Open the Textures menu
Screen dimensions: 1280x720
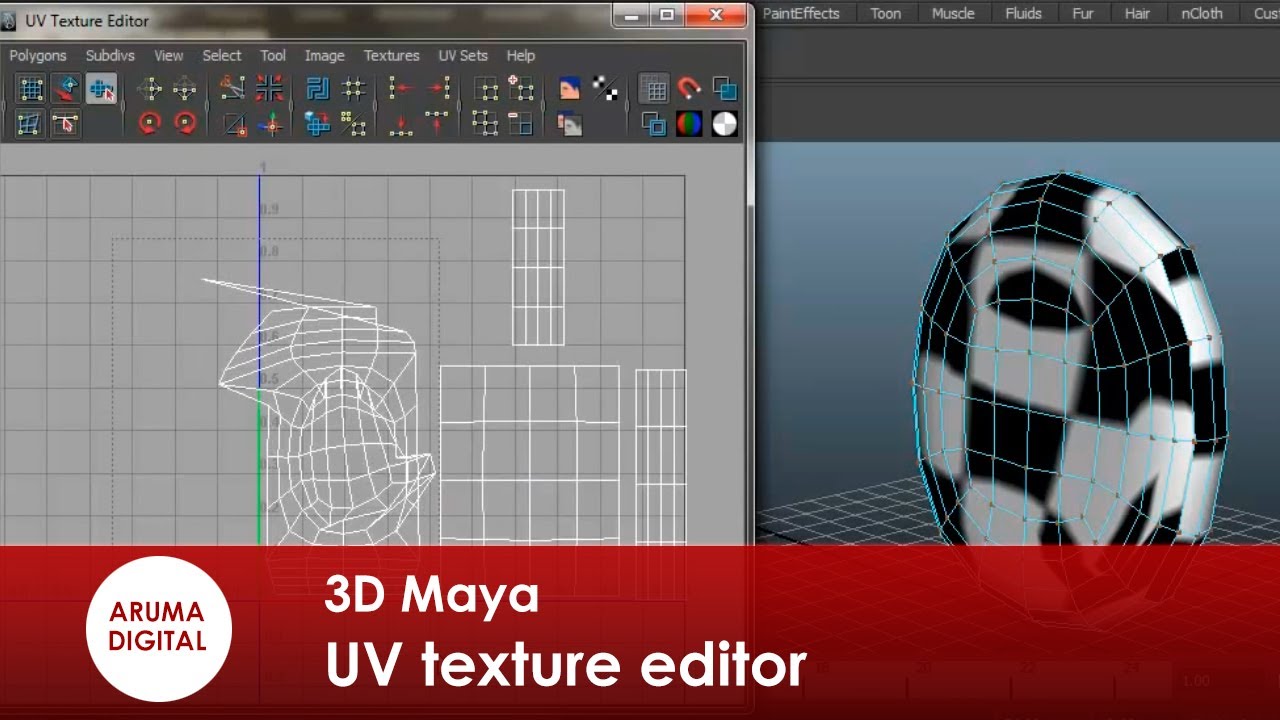click(392, 55)
